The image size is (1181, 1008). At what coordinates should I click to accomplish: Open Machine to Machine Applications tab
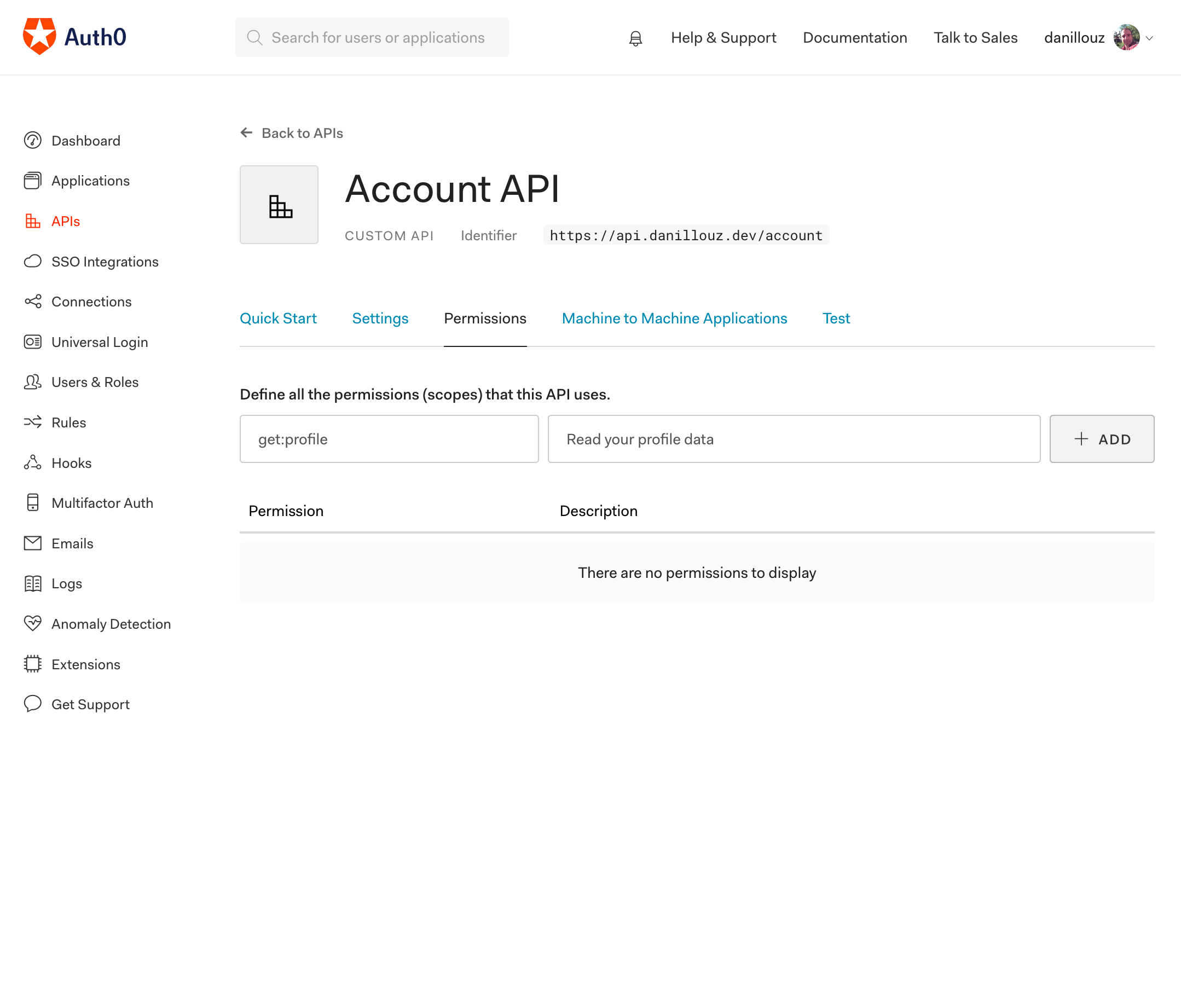click(x=674, y=318)
